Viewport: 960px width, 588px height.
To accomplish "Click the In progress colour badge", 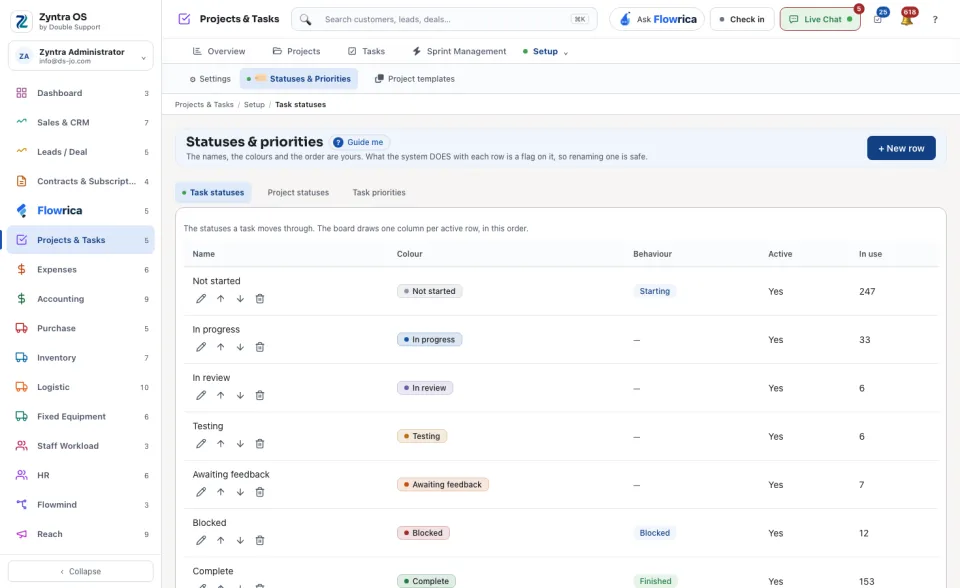I will (x=429, y=340).
